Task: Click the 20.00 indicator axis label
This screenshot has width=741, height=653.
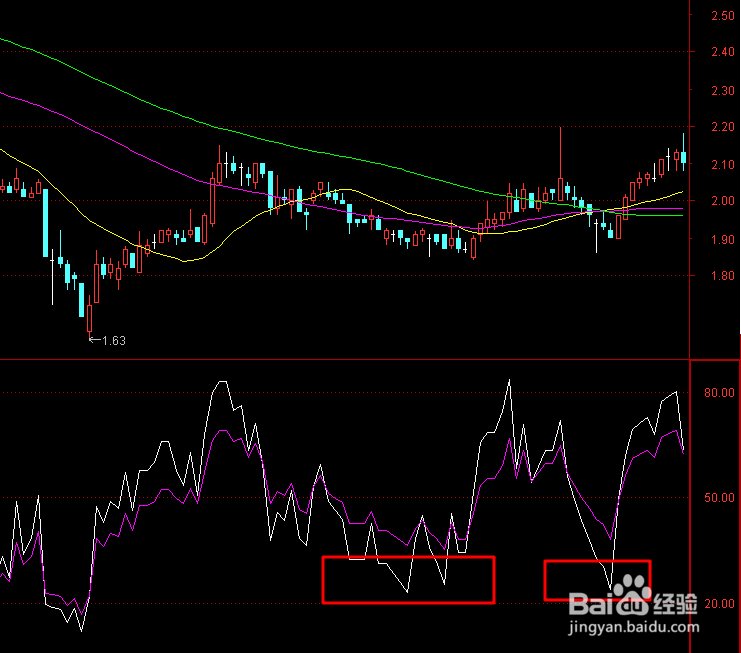Action: pyautogui.click(x=719, y=604)
